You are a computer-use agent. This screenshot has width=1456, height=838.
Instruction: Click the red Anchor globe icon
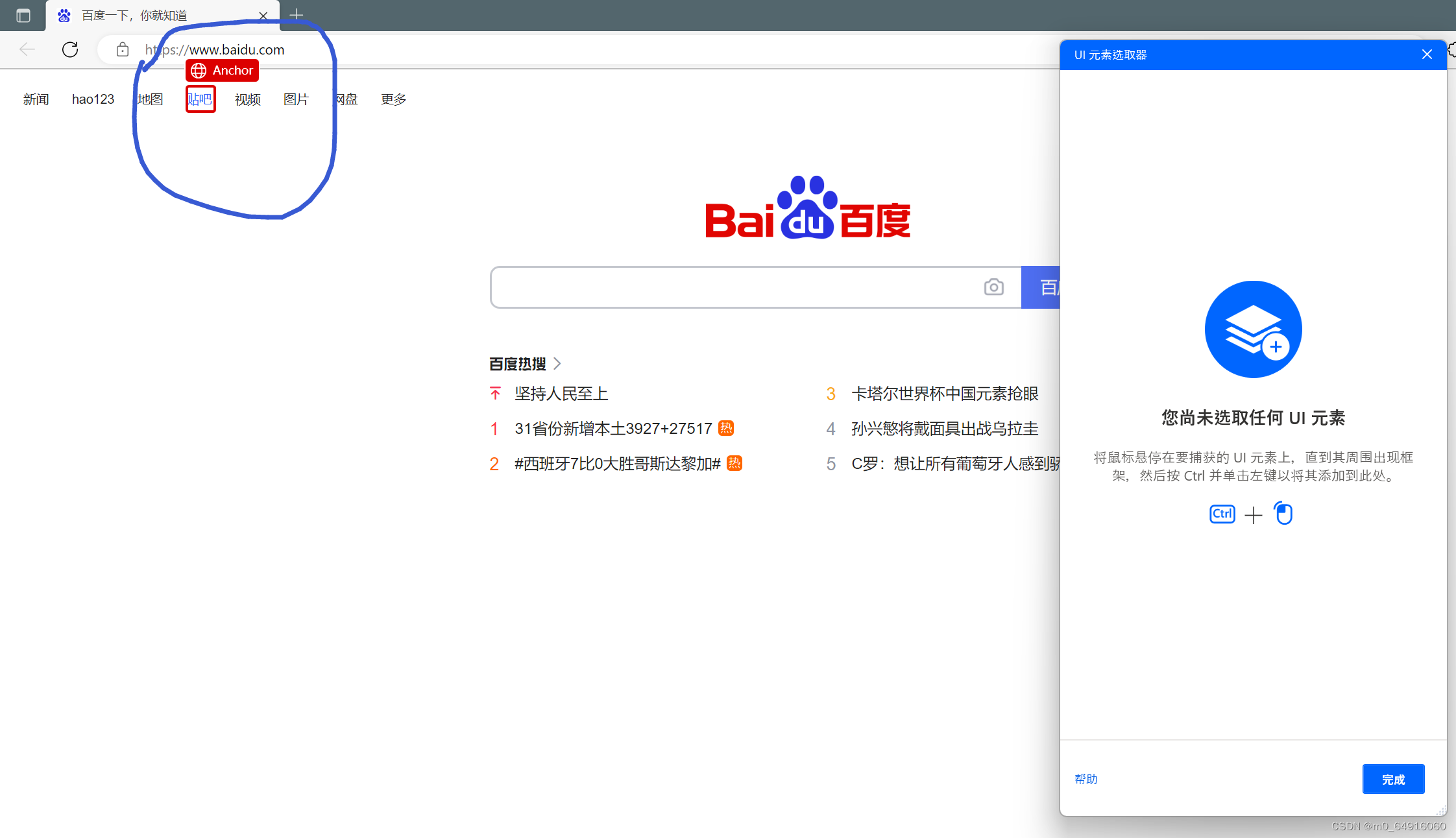point(199,70)
